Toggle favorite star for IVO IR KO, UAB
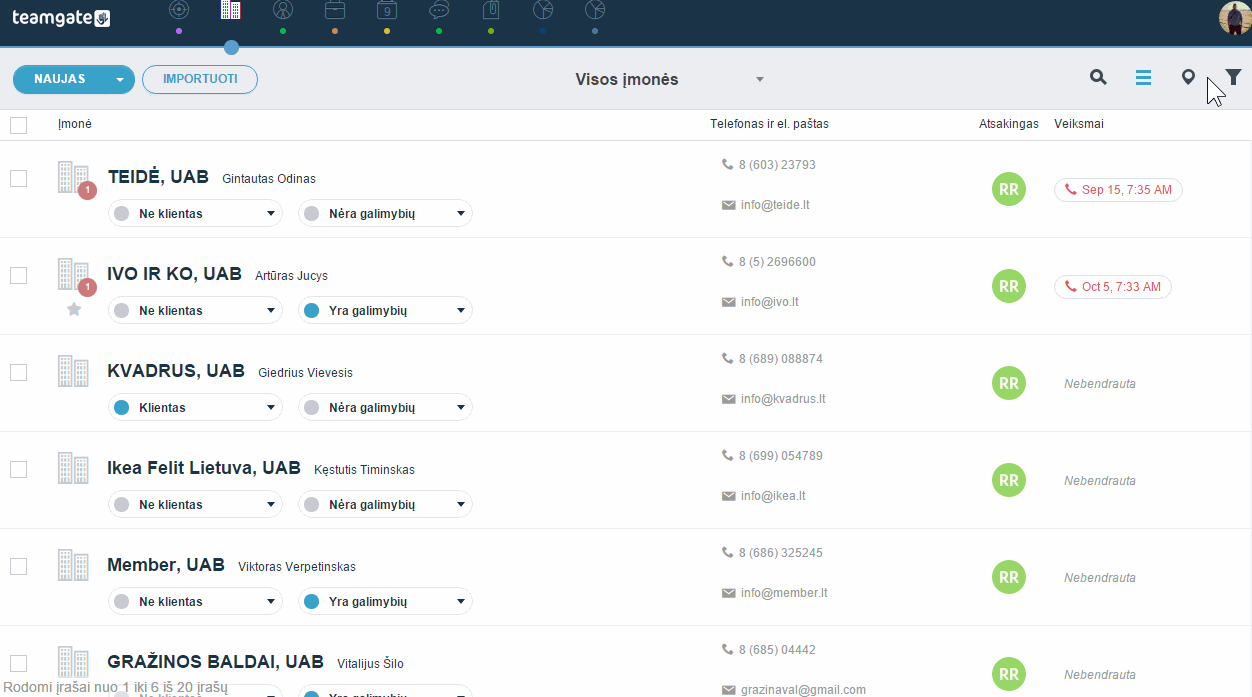 tap(74, 310)
